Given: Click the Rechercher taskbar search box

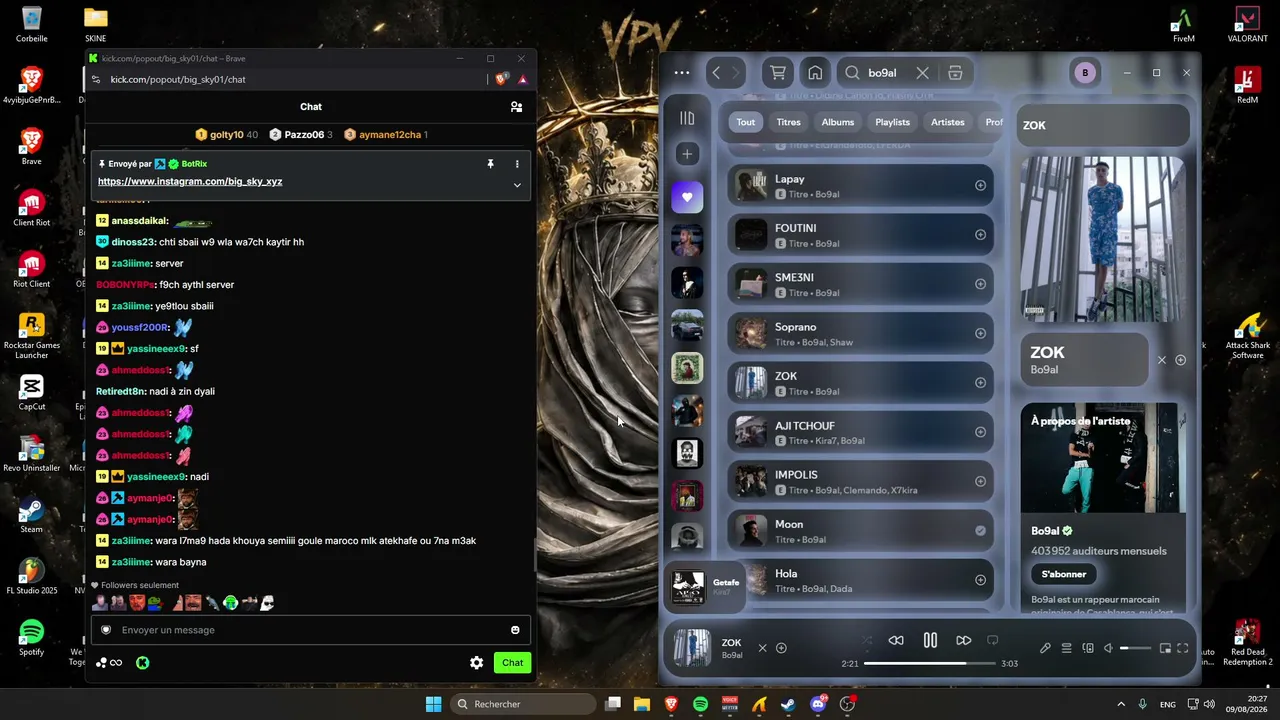Looking at the screenshot, I should (522, 704).
